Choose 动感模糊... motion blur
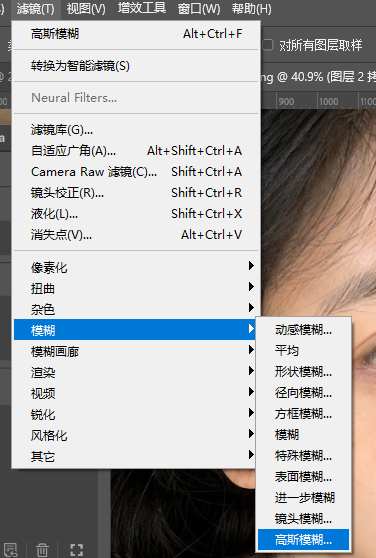Viewport: 376px width, 558px height. click(x=303, y=330)
